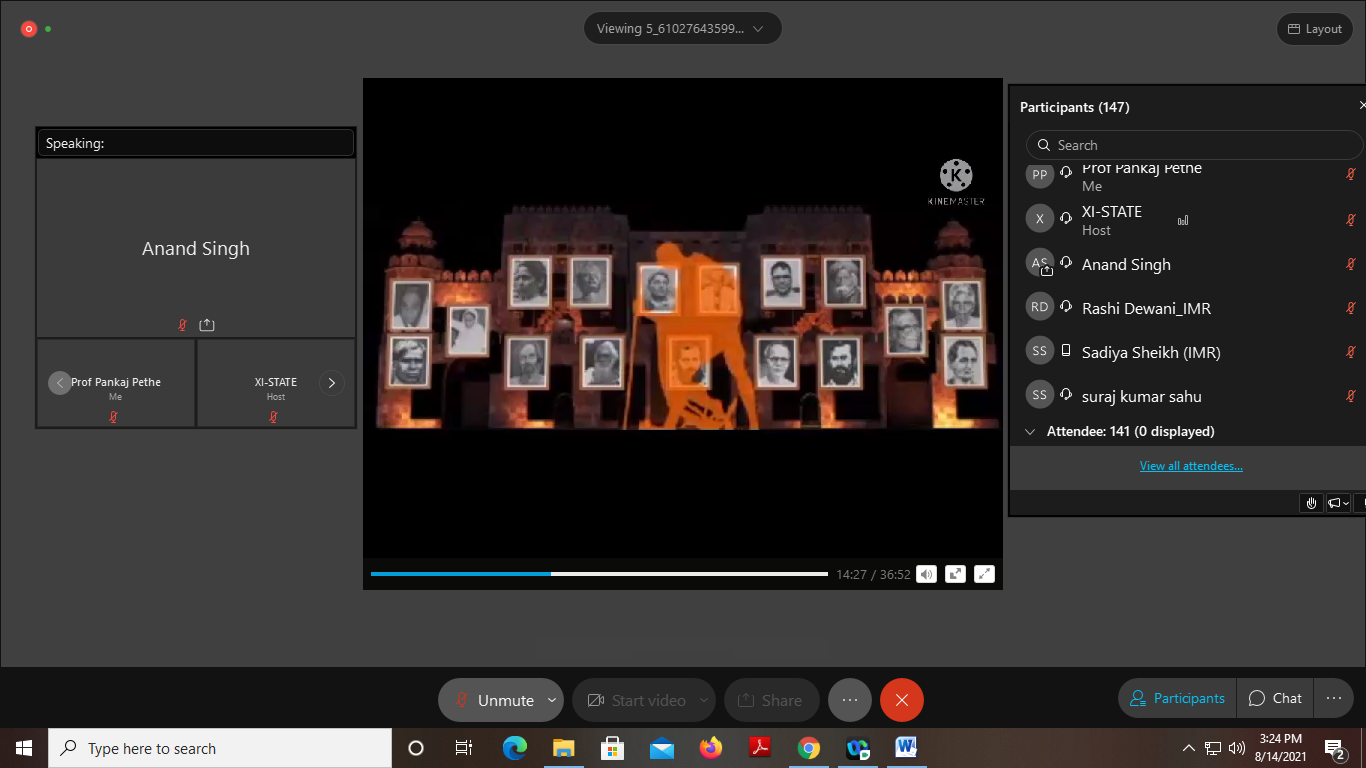The image size is (1366, 768).
Task: Click Rashi Dewani_IMR's muted mic icon
Action: click(x=1351, y=308)
